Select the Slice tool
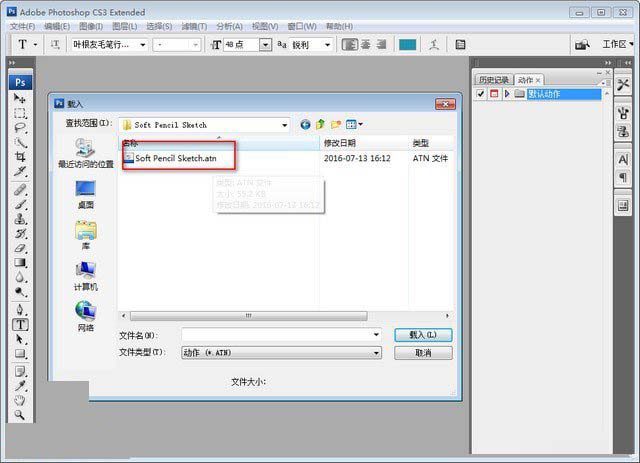 (x=20, y=171)
